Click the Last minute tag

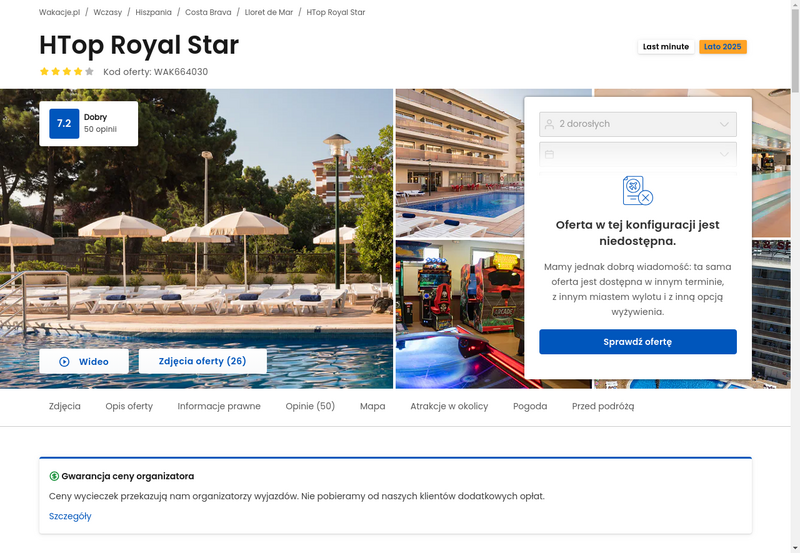pyautogui.click(x=666, y=46)
